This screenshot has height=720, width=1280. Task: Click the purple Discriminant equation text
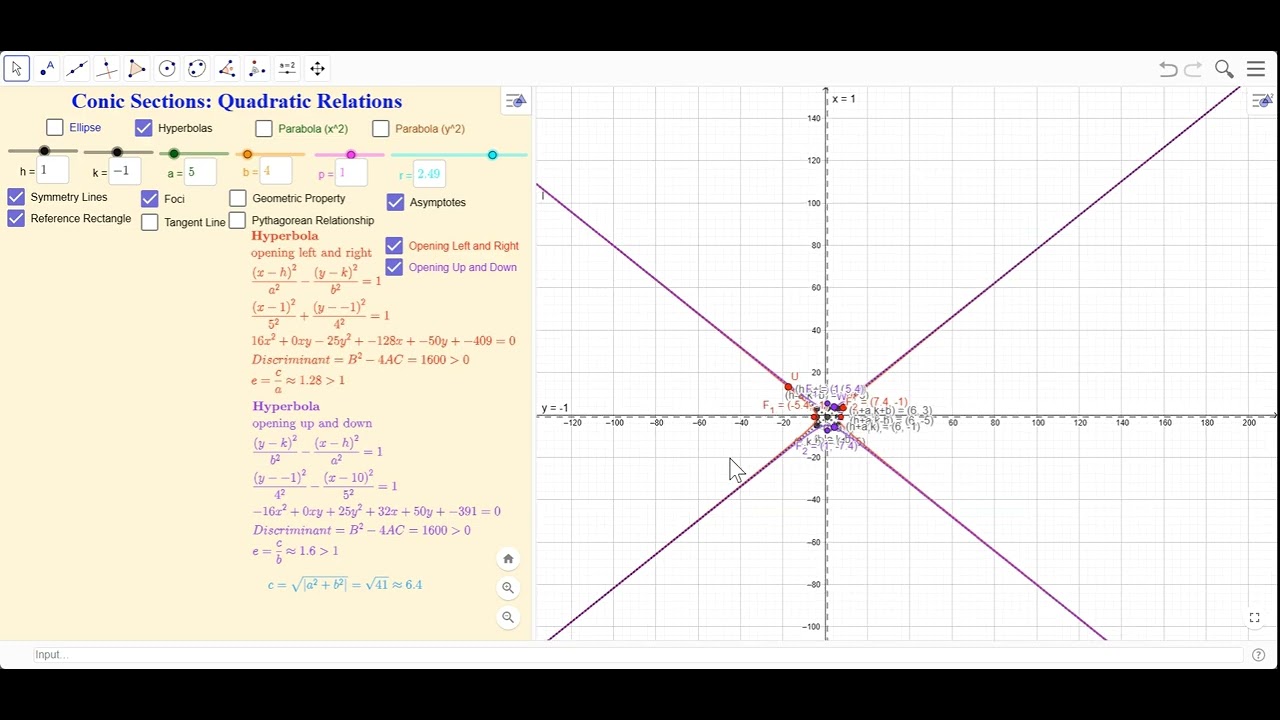361,530
